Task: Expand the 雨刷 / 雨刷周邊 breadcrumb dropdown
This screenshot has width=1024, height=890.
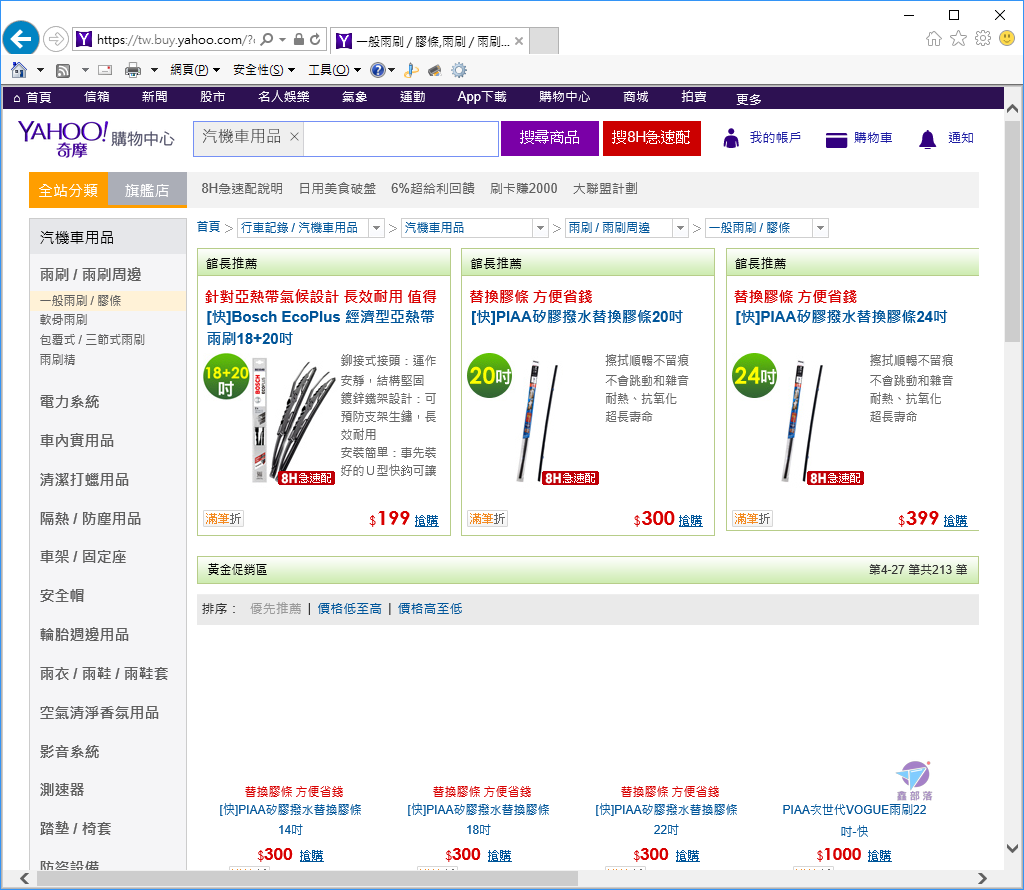Action: click(680, 228)
